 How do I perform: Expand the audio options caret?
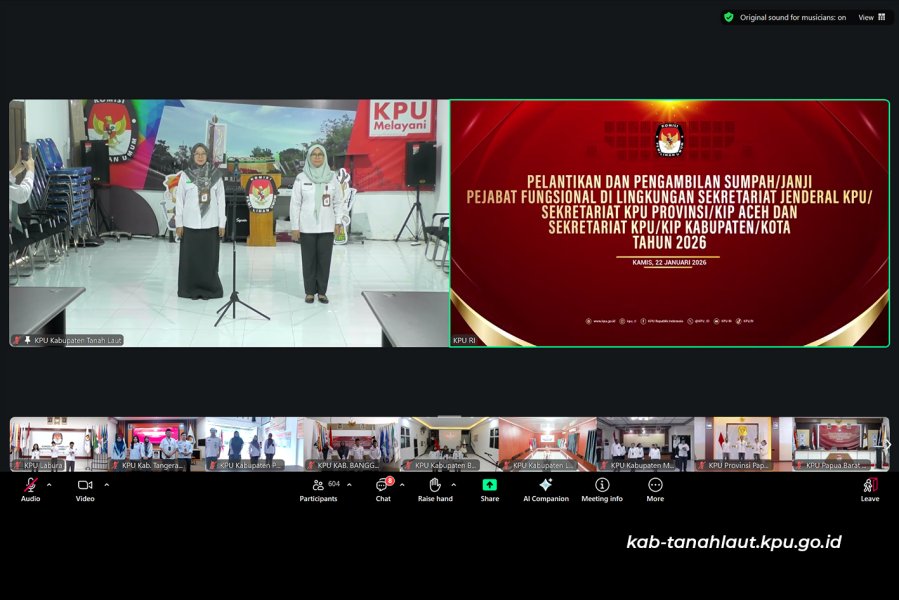pyautogui.click(x=49, y=485)
